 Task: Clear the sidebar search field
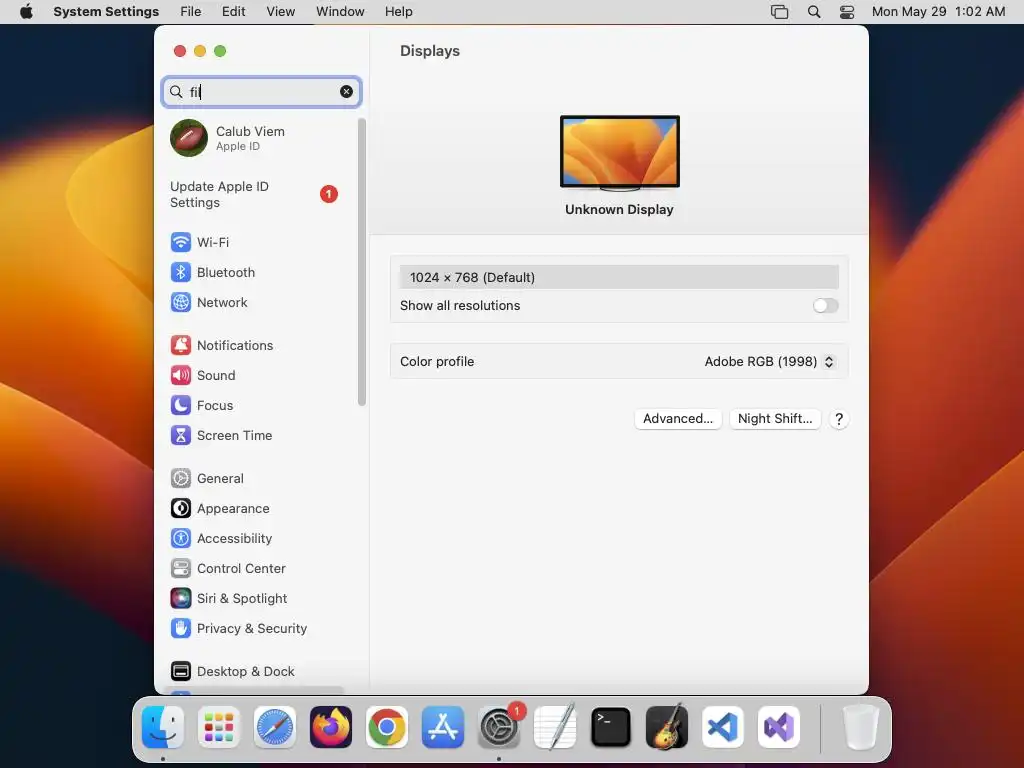click(346, 91)
